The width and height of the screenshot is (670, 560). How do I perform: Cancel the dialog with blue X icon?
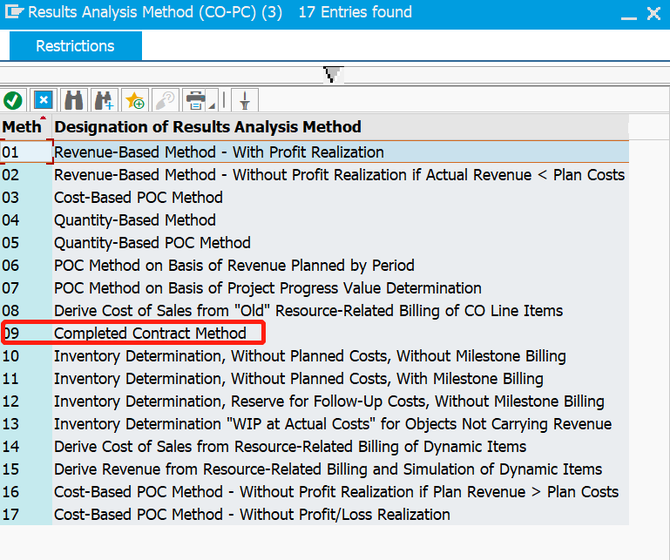tap(43, 101)
